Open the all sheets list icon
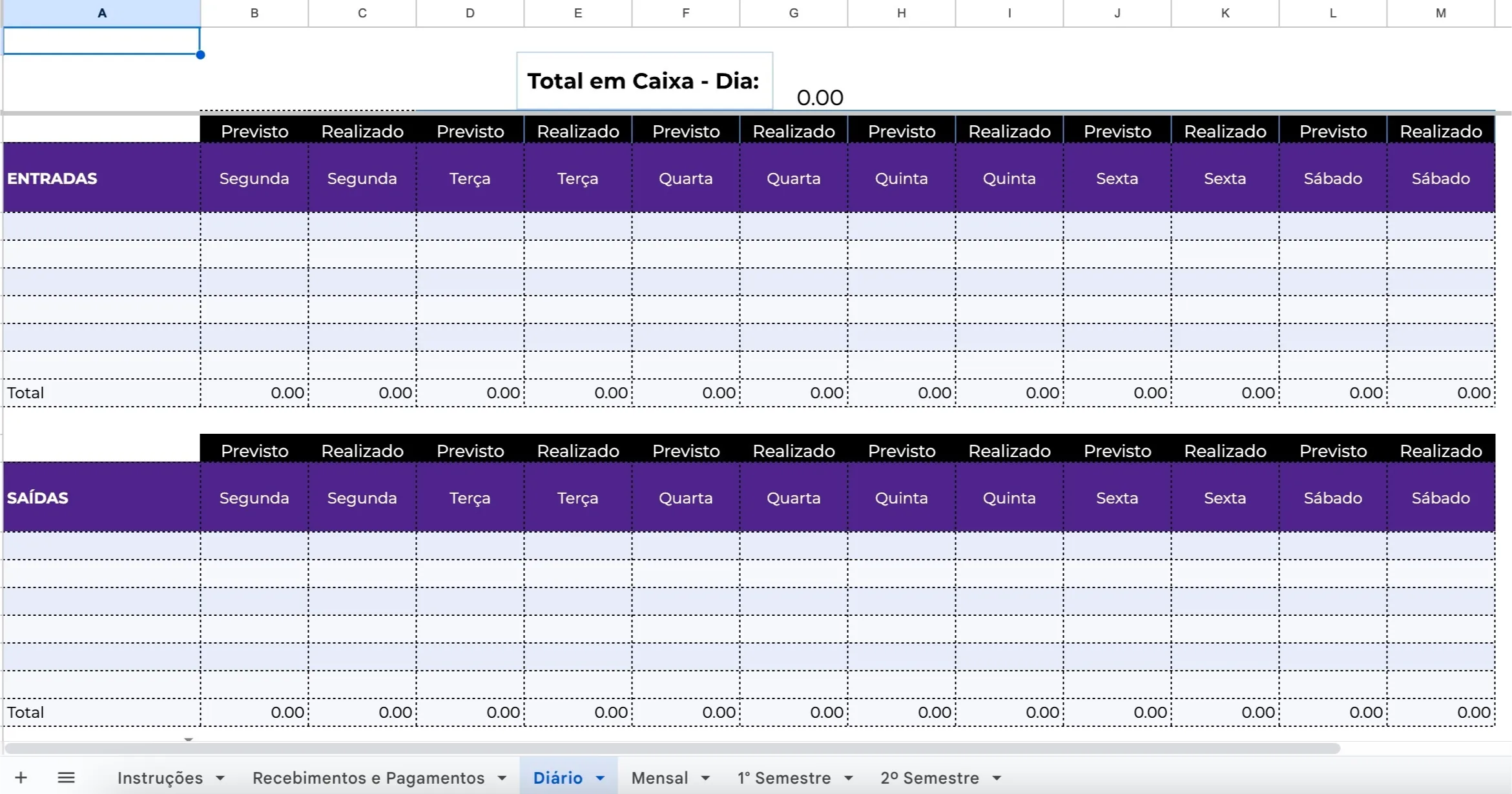 [x=66, y=777]
